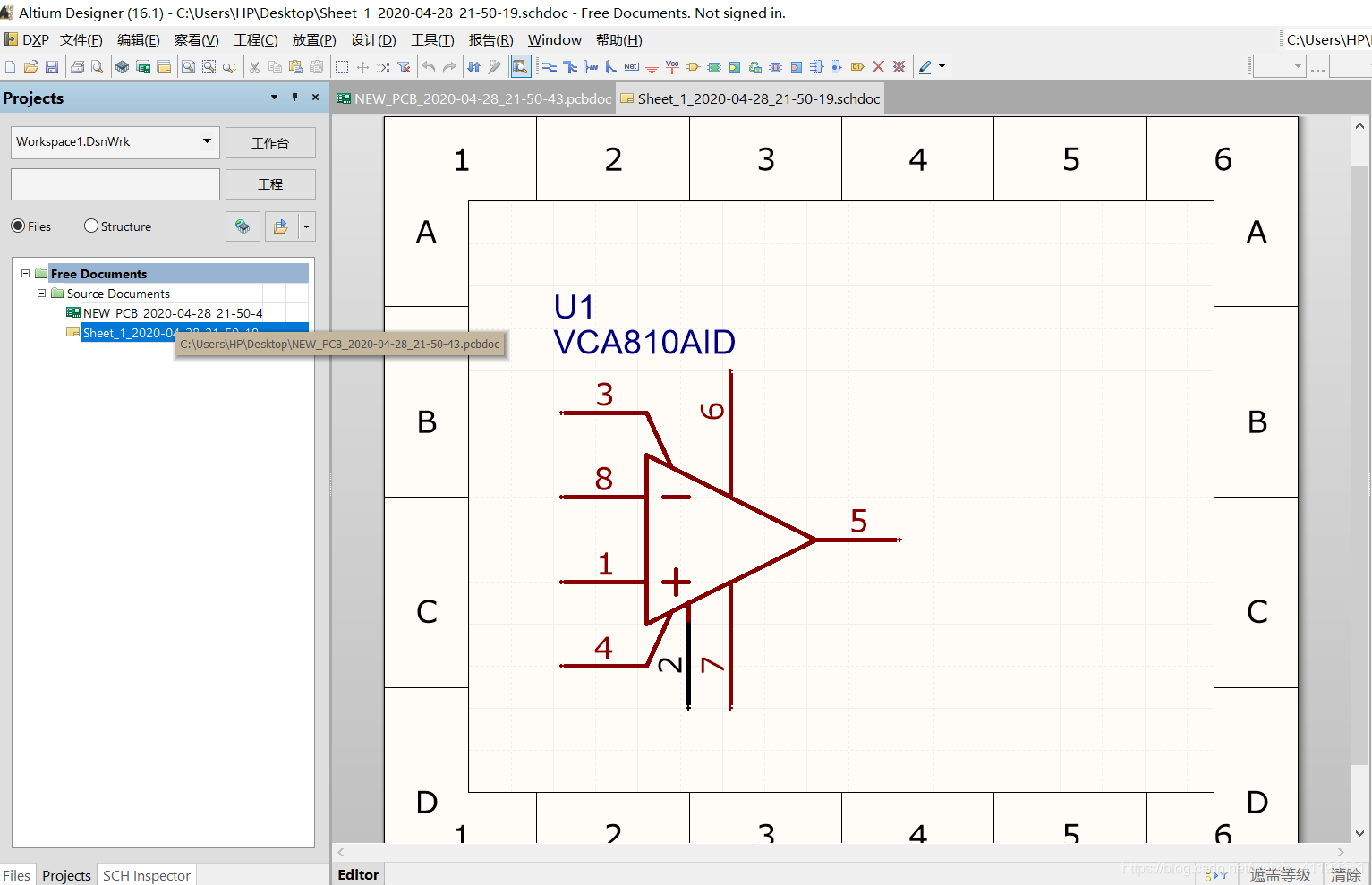
Task: Place a No ERC red cross
Action: click(878, 67)
